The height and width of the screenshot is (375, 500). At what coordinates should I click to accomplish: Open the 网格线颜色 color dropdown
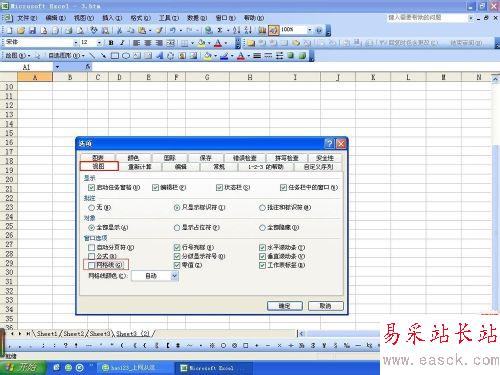174,276
